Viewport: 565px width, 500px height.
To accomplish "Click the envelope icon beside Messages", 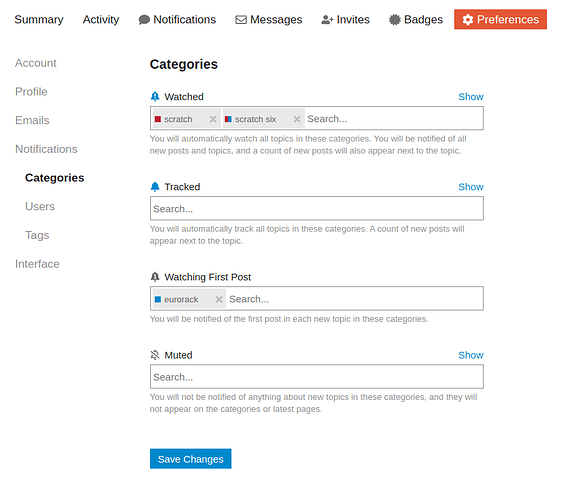I will [x=241, y=19].
